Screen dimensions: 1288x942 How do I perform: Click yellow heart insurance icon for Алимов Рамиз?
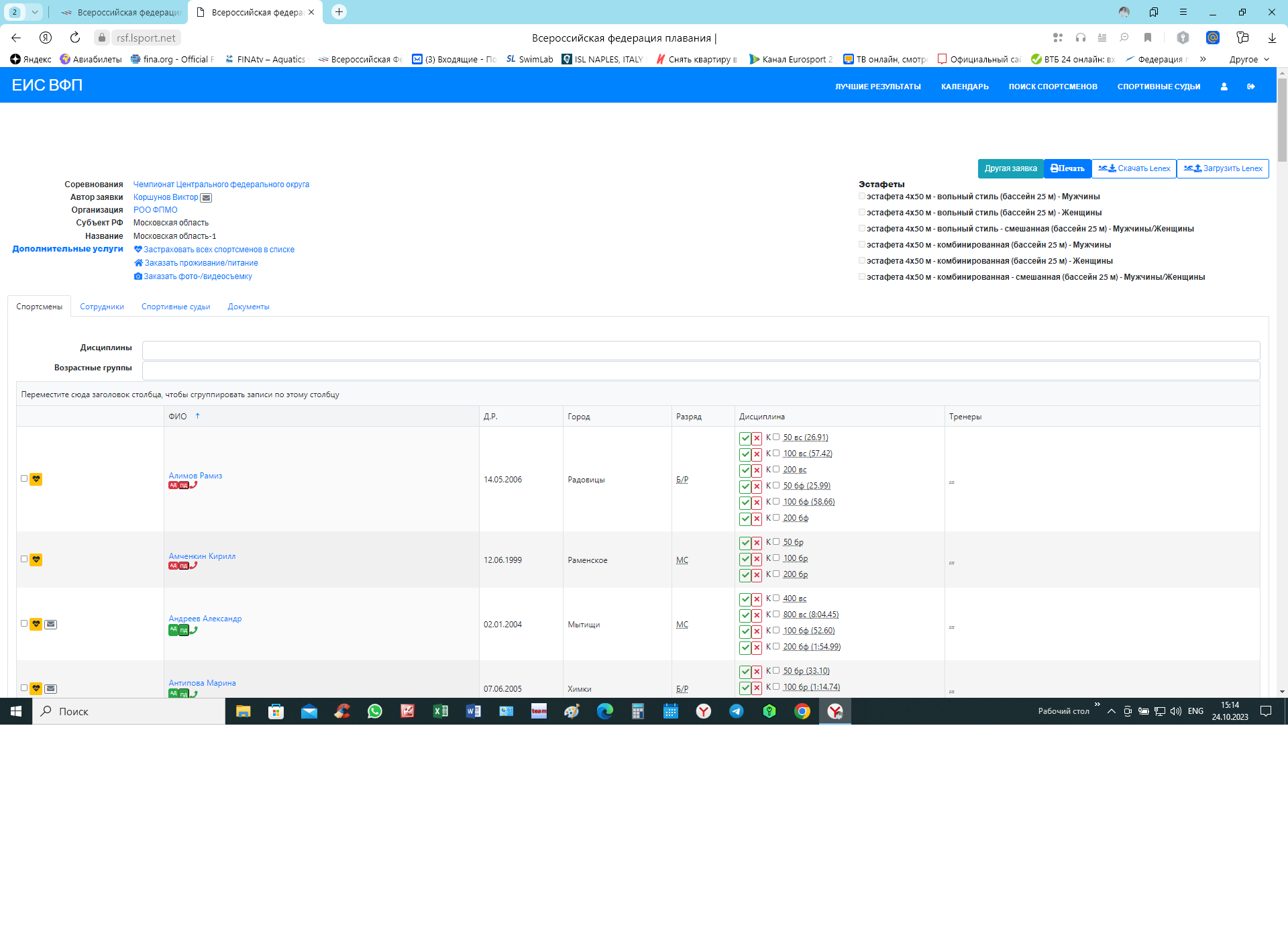pos(36,479)
